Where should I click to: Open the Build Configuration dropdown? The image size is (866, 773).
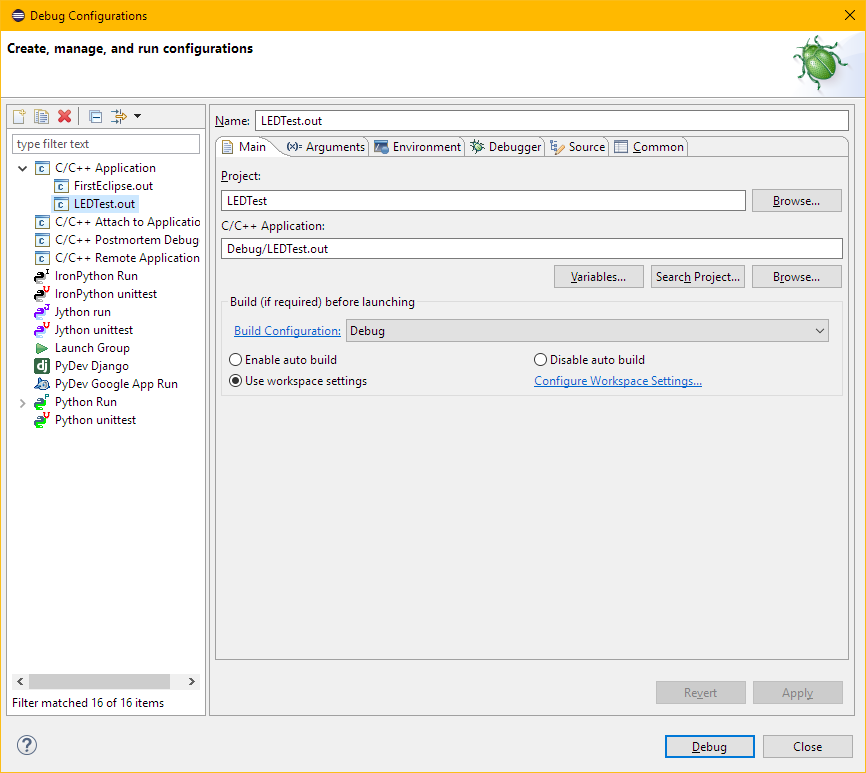coord(587,331)
